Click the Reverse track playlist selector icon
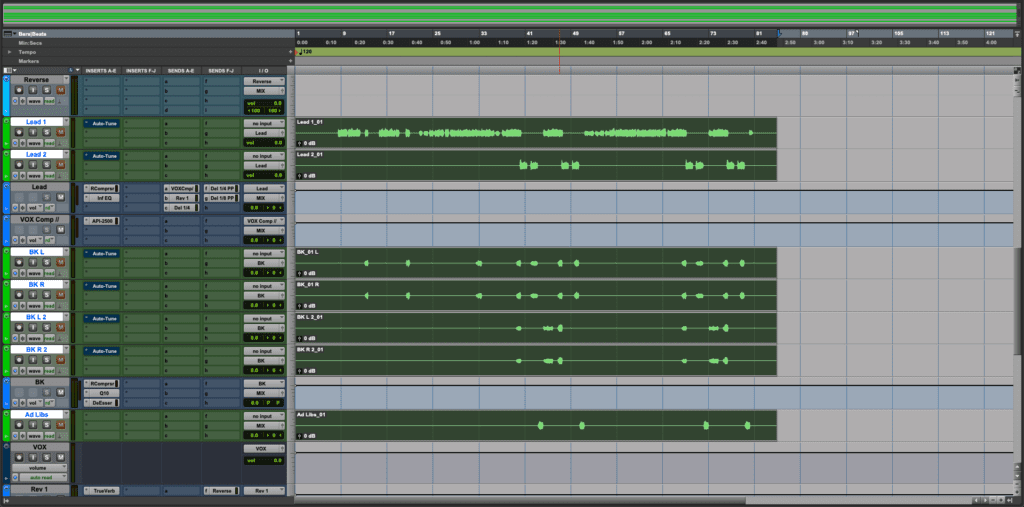The image size is (1024, 507). tap(15, 101)
